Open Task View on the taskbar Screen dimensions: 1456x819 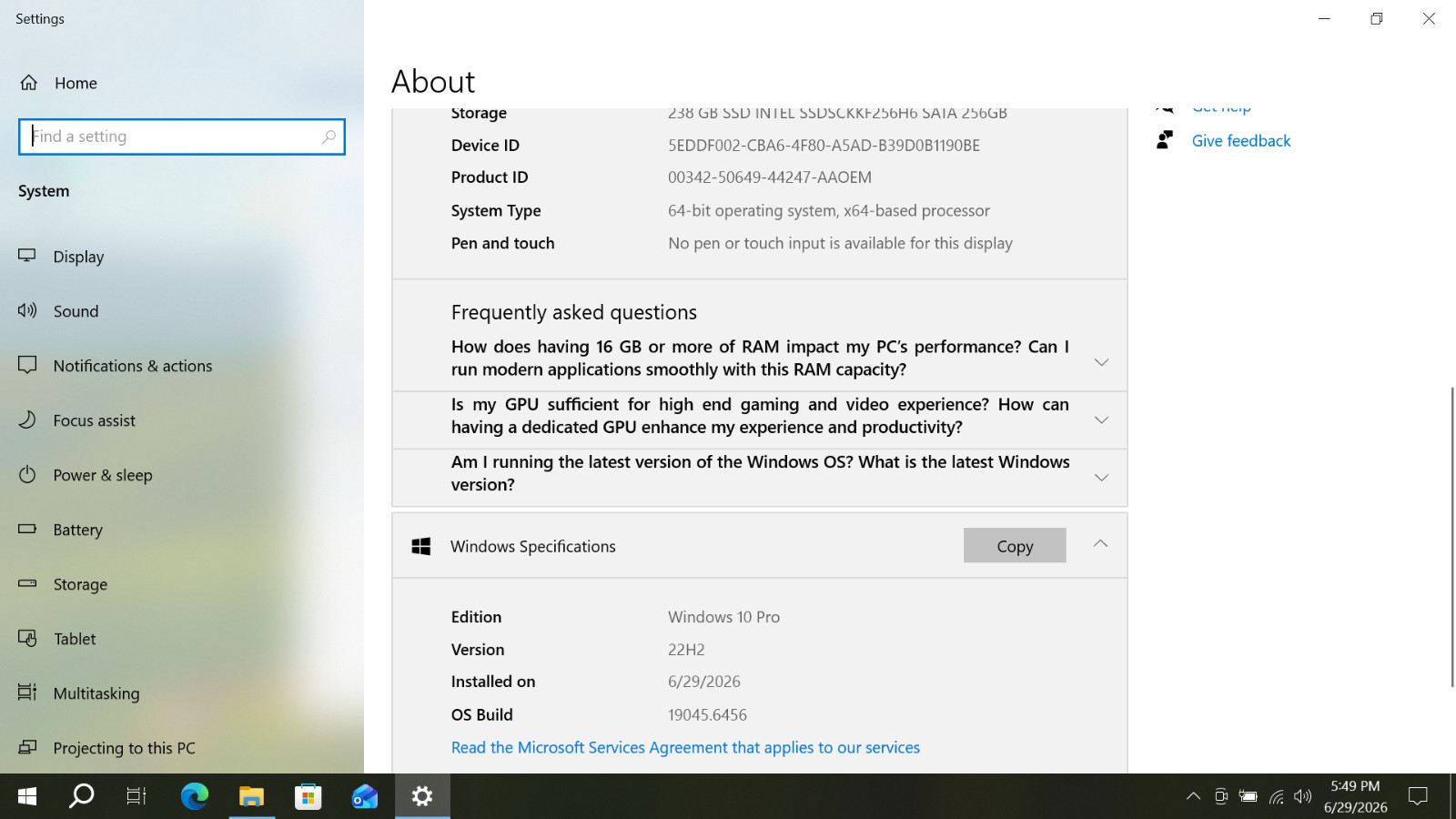point(136,796)
